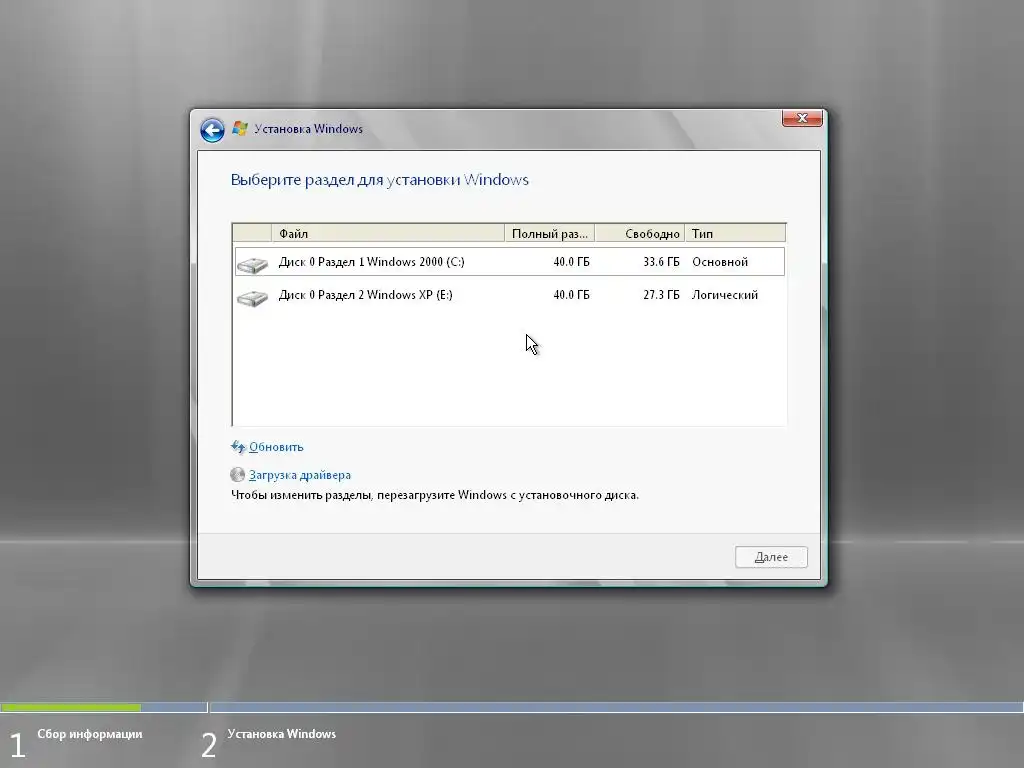Click the 27.3 ГБ free space cell
The height and width of the screenshot is (768, 1024).
[661, 295]
